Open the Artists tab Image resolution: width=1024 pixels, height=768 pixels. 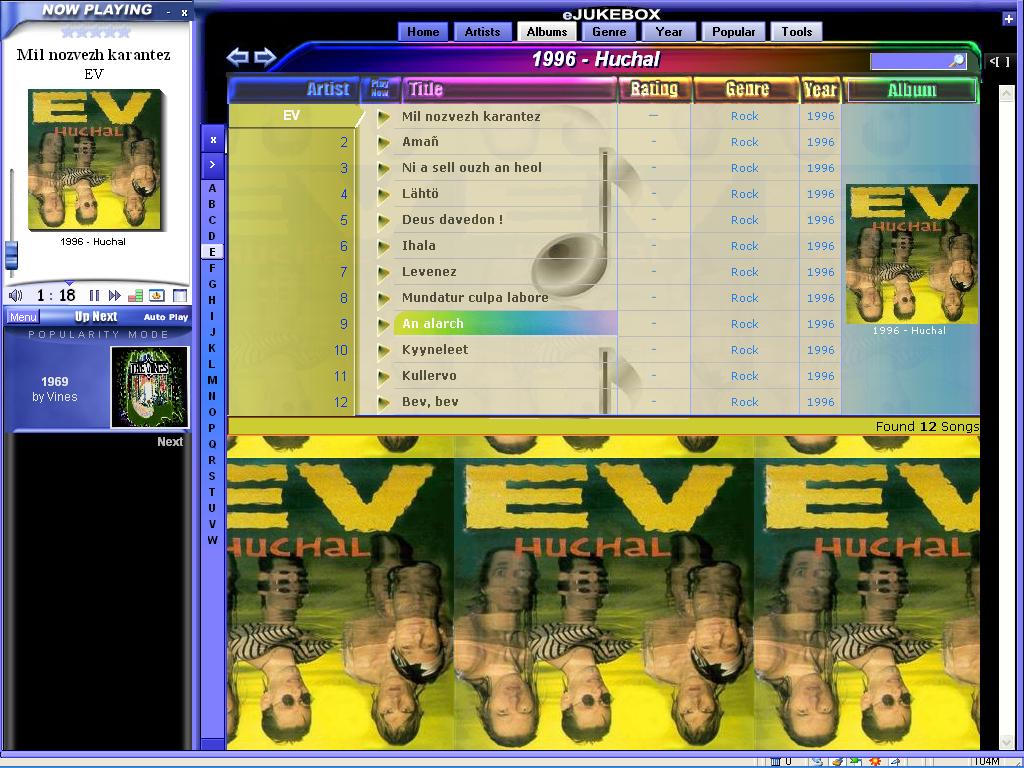(482, 31)
